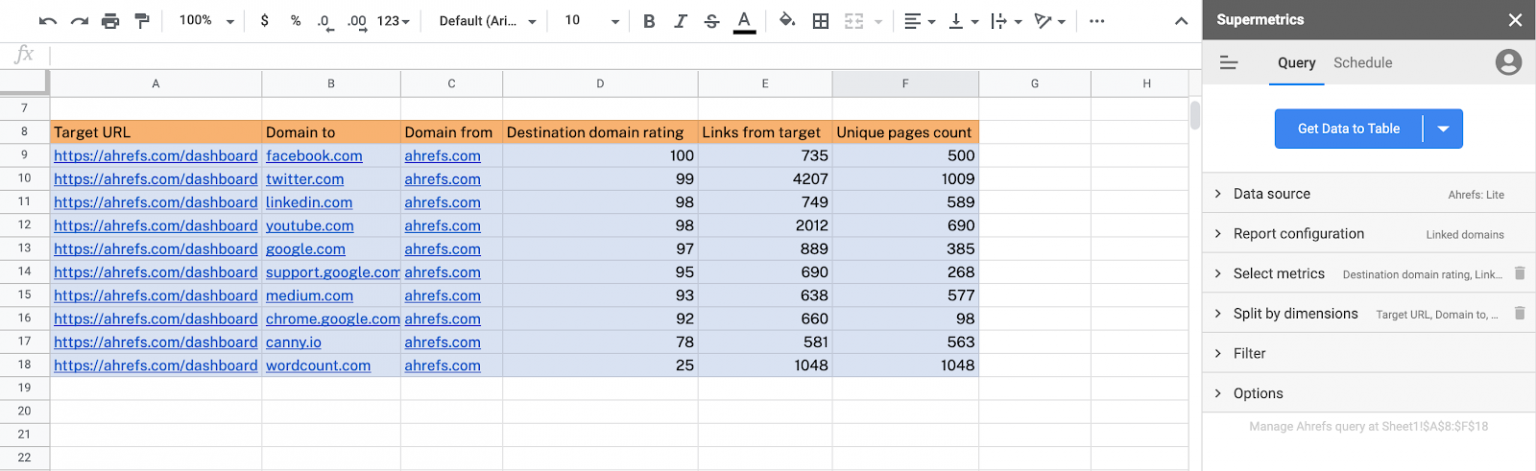Toggle strikethrough formatting
Viewport: 1536px width, 471px height.
pyautogui.click(x=711, y=21)
